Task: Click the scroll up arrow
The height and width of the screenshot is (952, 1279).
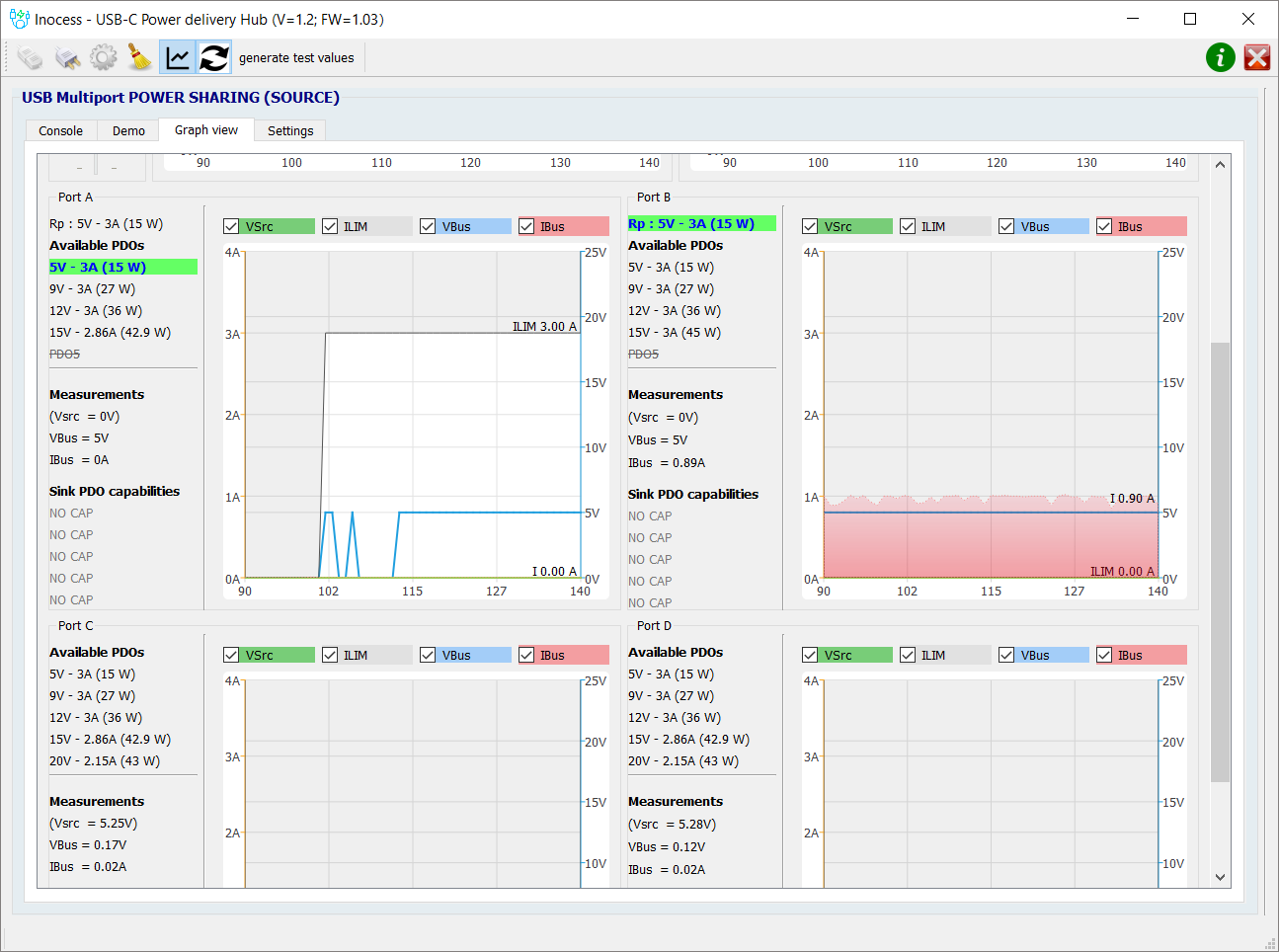Action: tap(1221, 164)
